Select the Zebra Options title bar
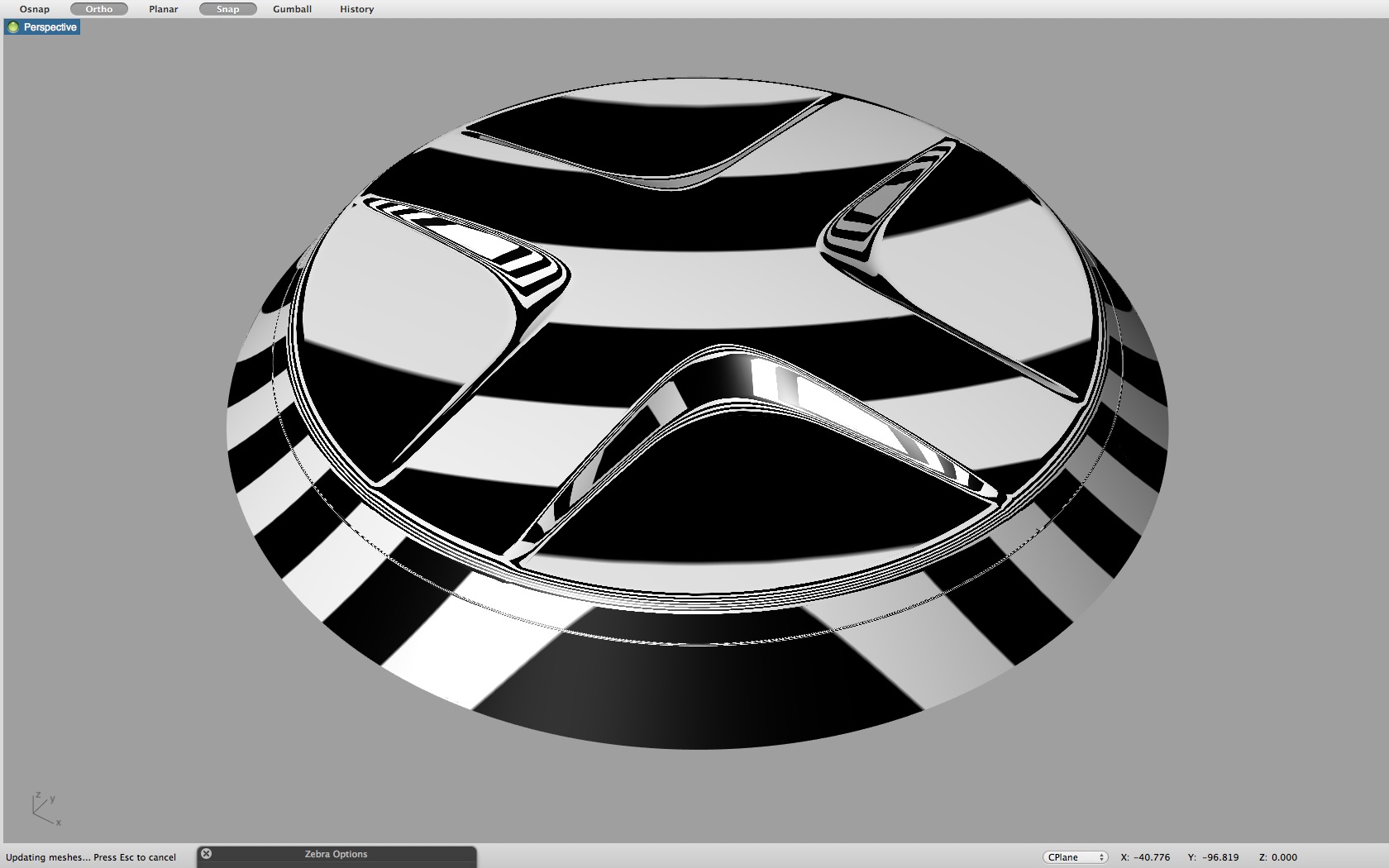This screenshot has width=1389, height=868. [337, 855]
